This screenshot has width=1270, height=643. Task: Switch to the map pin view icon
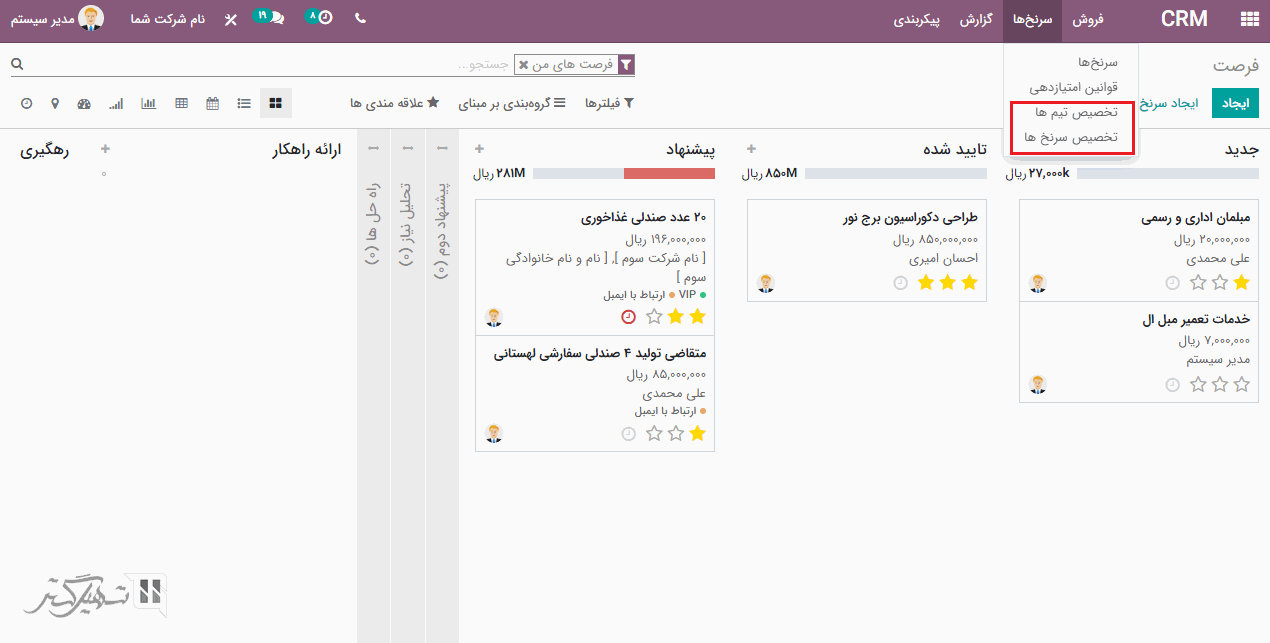coord(55,103)
